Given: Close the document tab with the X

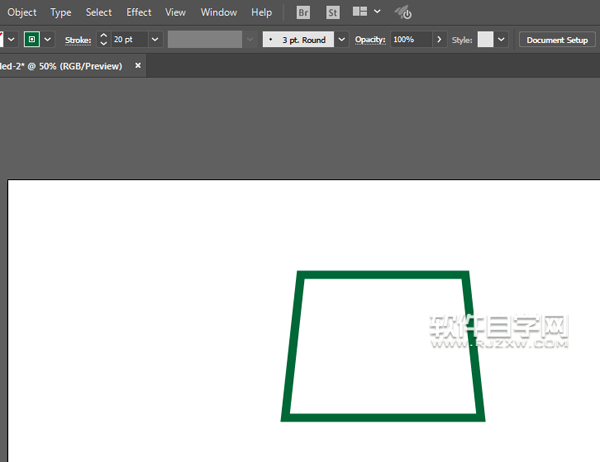Looking at the screenshot, I should [138, 65].
